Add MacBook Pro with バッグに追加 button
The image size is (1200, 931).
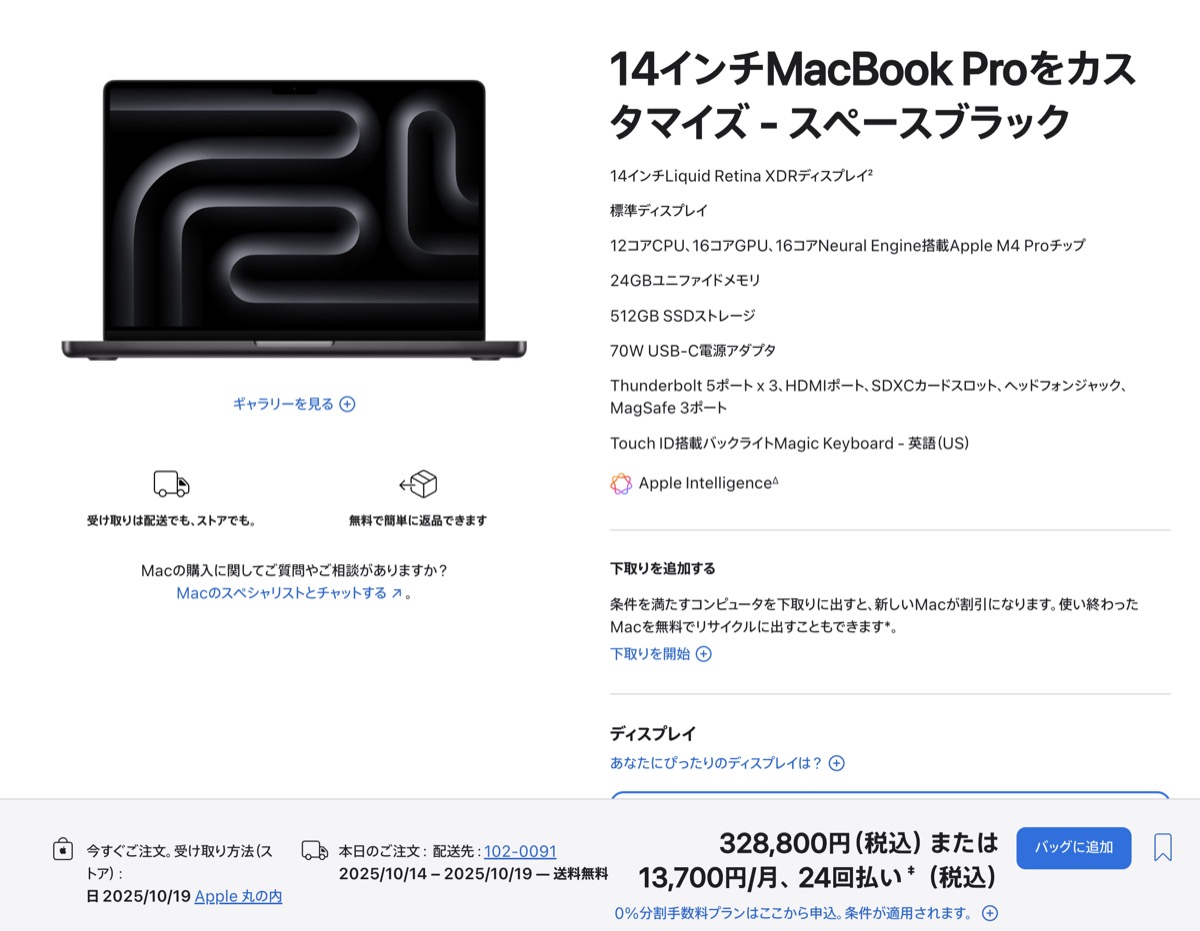pyautogui.click(x=1074, y=848)
